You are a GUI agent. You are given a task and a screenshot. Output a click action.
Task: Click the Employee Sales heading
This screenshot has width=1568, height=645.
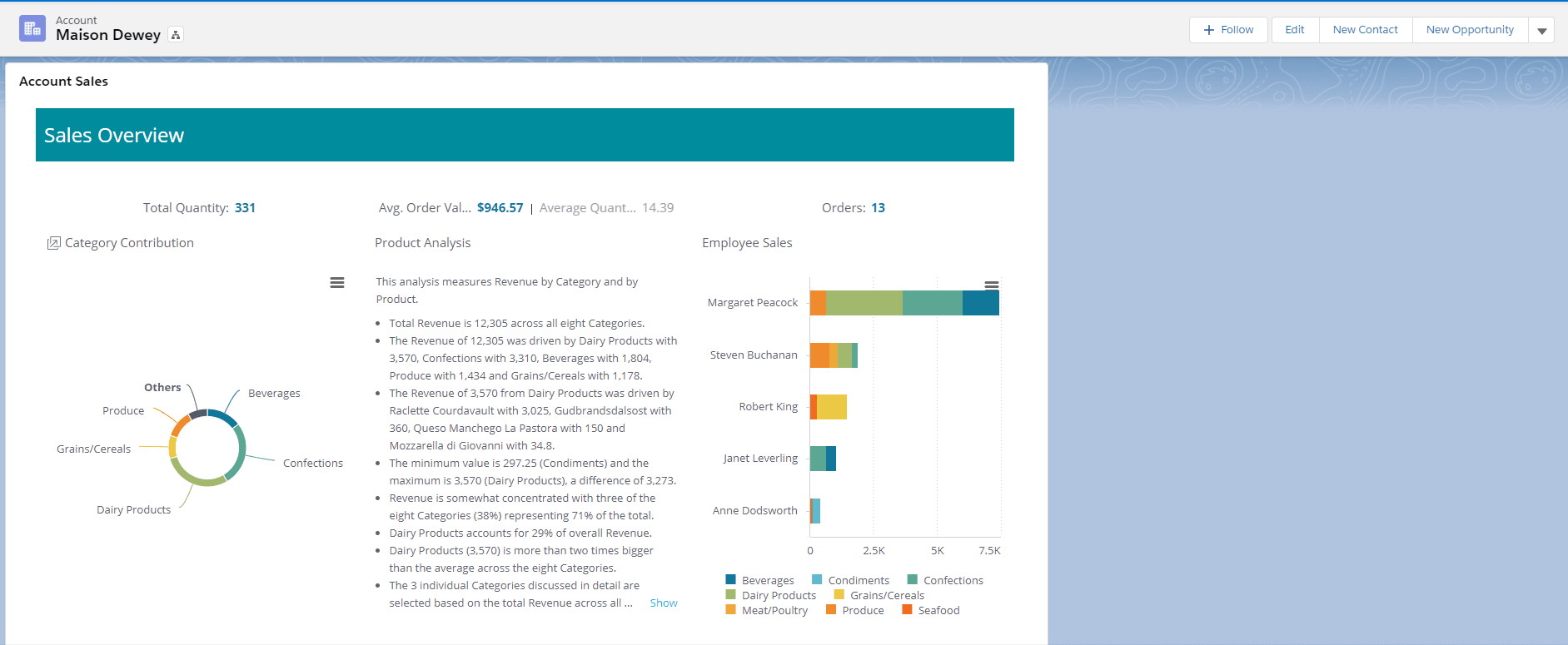point(747,243)
